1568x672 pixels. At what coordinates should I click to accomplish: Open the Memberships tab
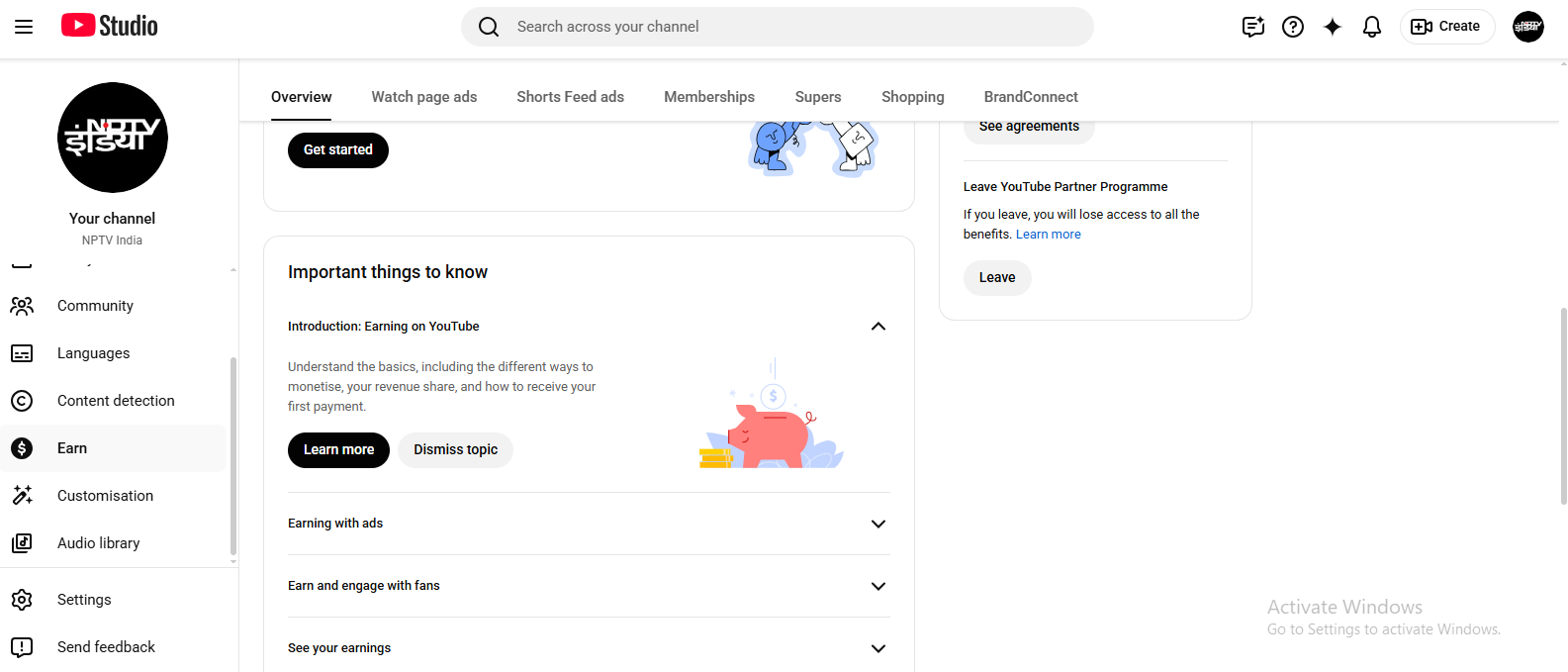[708, 97]
